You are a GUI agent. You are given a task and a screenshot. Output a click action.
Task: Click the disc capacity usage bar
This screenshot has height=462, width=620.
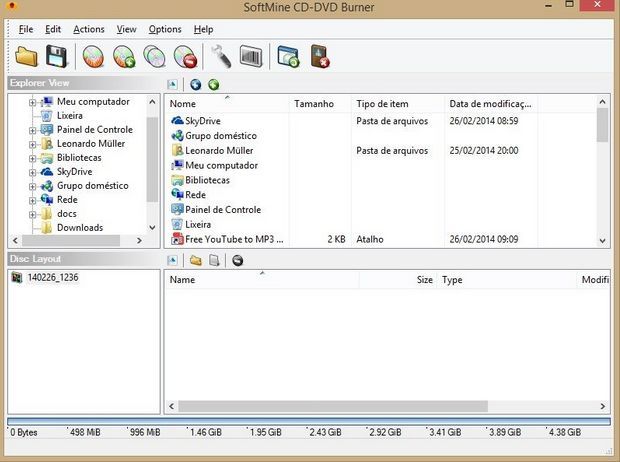(309, 422)
